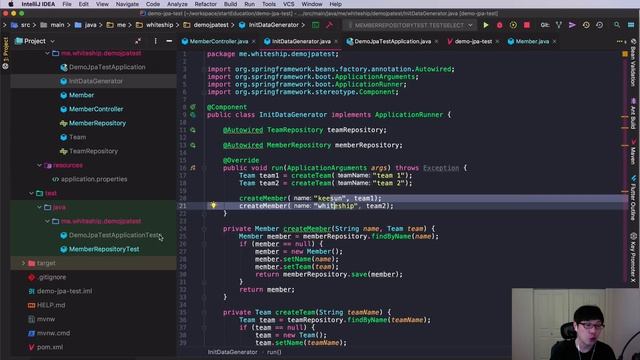Screen dimensions: 640x360
Task: Open Maven tool window on right stripe
Action: (633, 151)
